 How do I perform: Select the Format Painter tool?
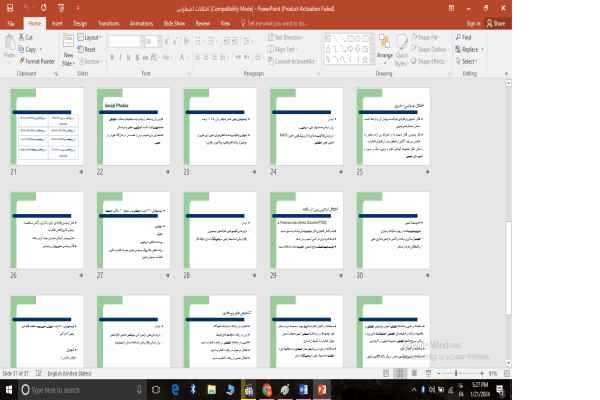click(x=40, y=60)
